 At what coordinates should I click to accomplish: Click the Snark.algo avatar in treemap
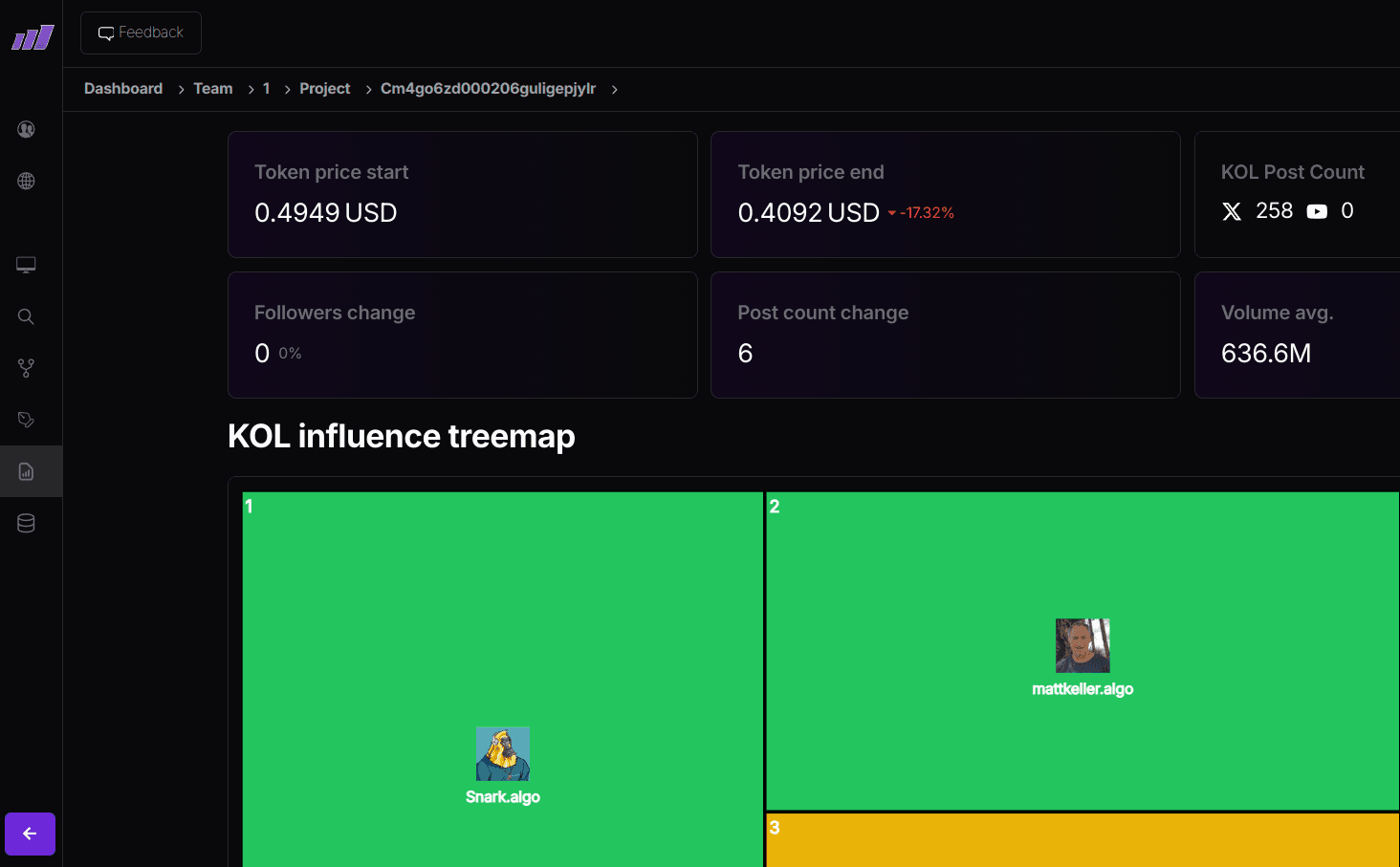click(x=503, y=754)
